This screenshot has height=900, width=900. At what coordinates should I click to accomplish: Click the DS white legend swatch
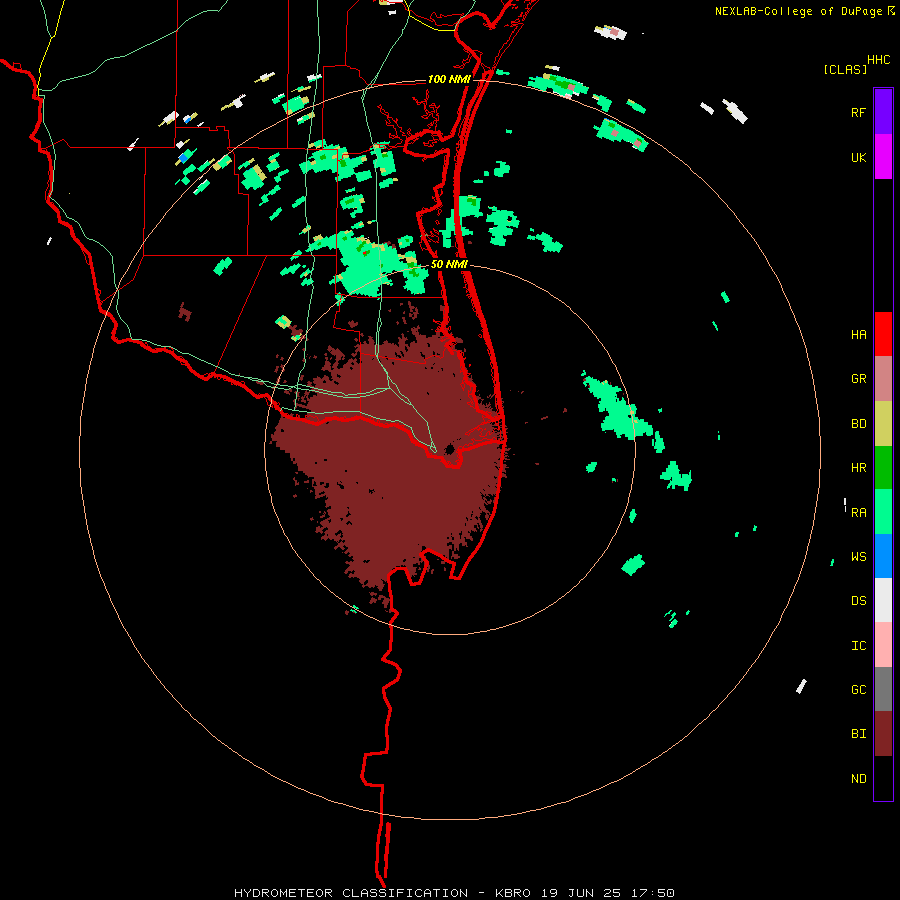[883, 600]
